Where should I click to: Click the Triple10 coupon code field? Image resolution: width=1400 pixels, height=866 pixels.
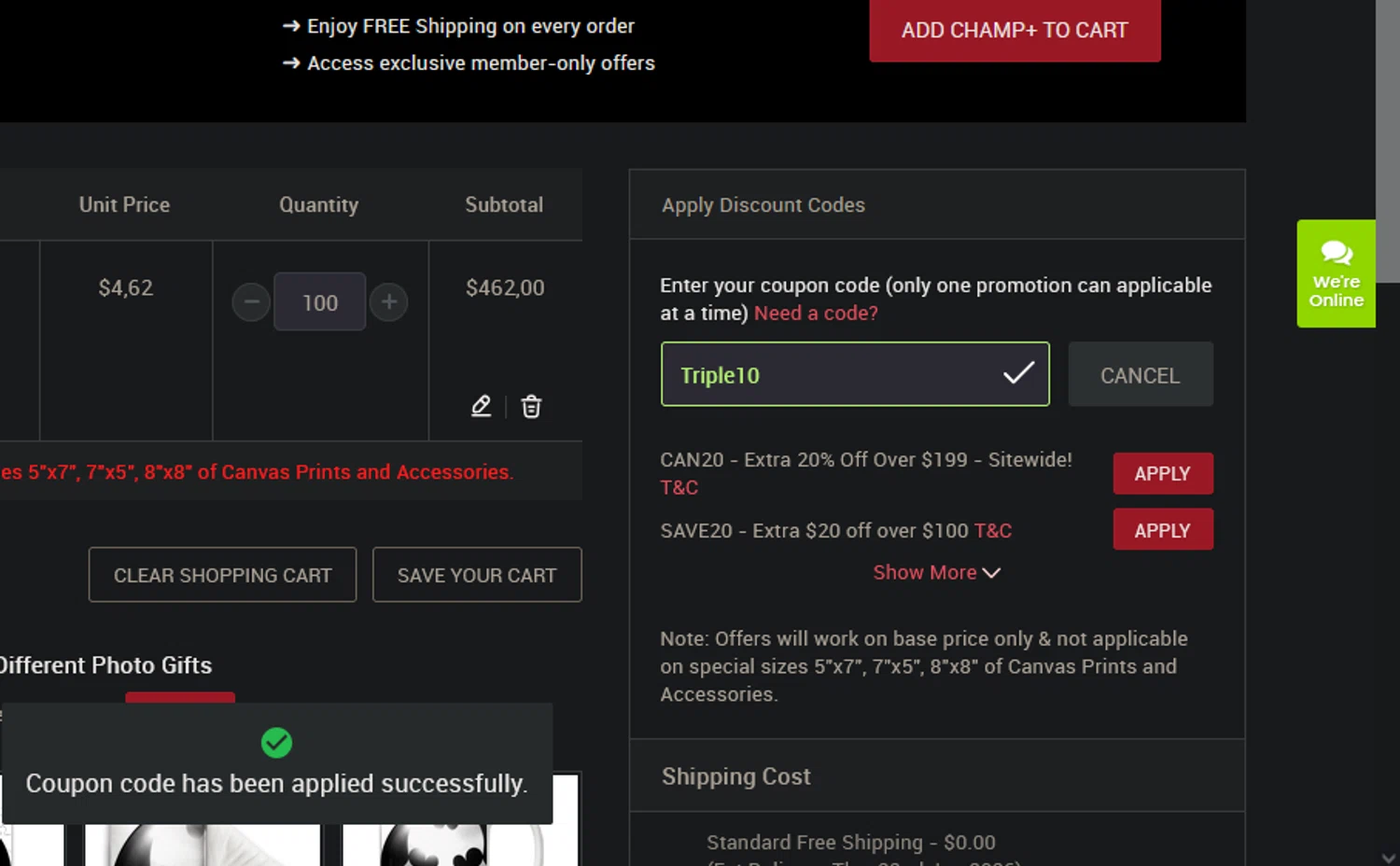pos(831,374)
